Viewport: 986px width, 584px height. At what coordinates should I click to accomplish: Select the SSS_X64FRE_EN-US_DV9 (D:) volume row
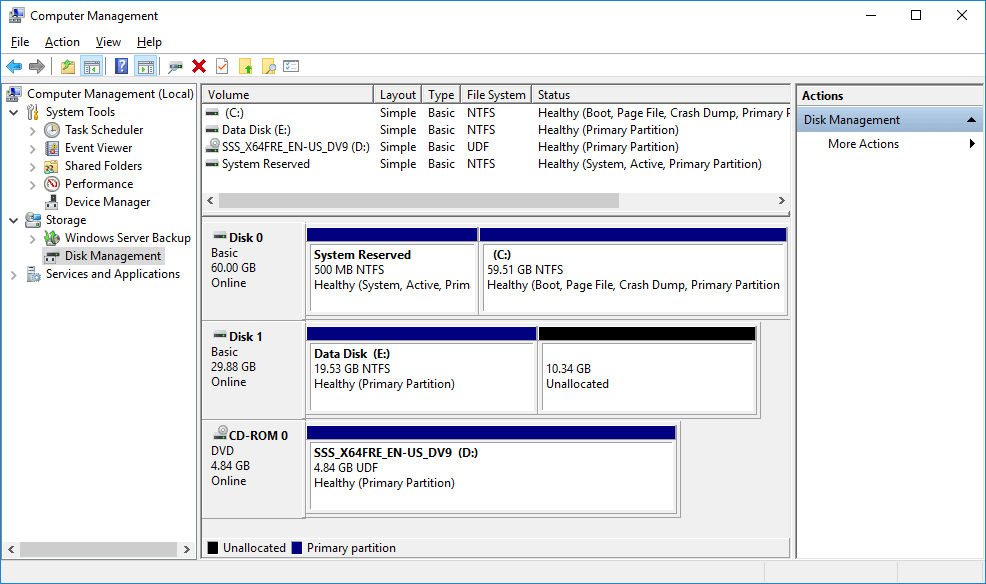point(496,147)
